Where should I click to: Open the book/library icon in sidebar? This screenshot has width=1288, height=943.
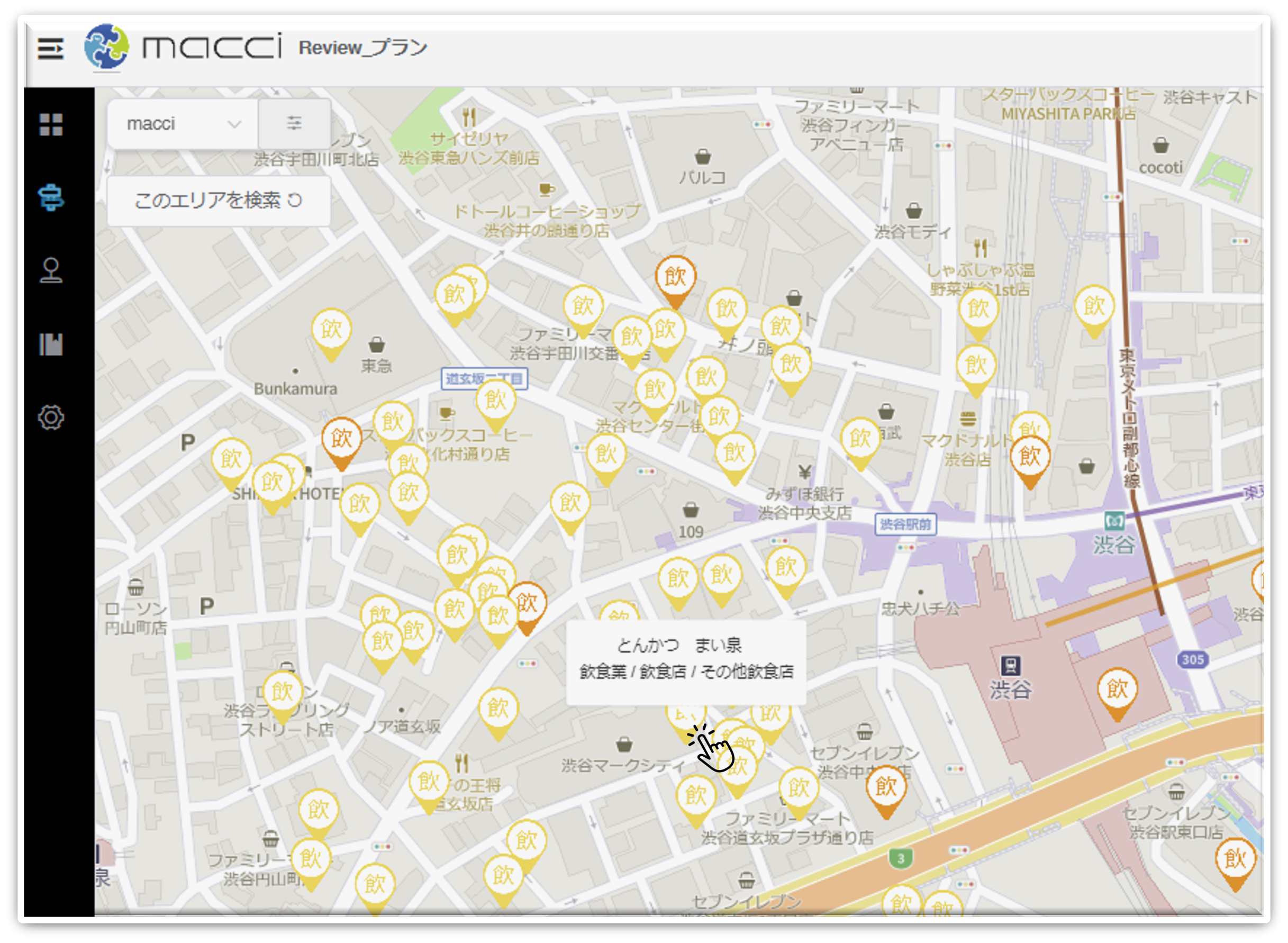(51, 344)
